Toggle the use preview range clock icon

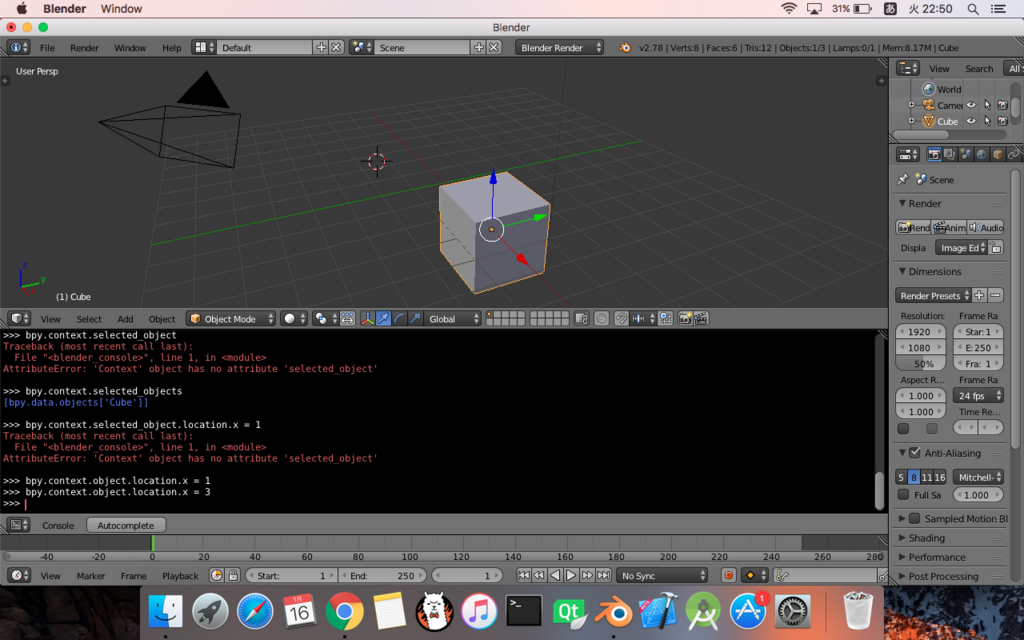point(217,575)
